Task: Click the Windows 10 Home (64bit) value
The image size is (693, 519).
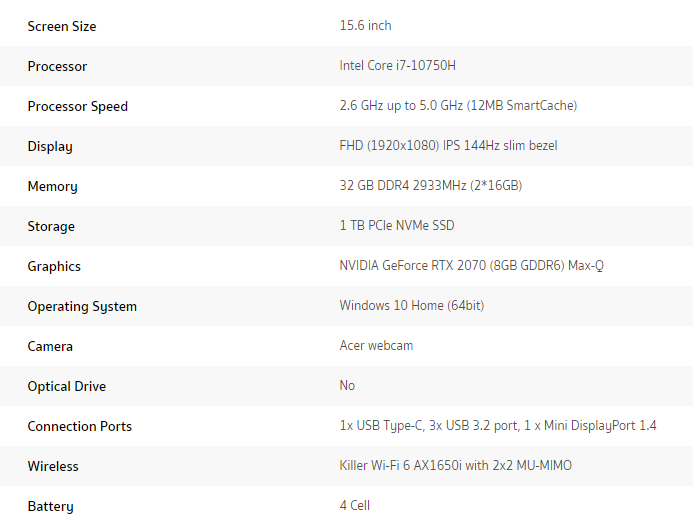Action: 412,305
